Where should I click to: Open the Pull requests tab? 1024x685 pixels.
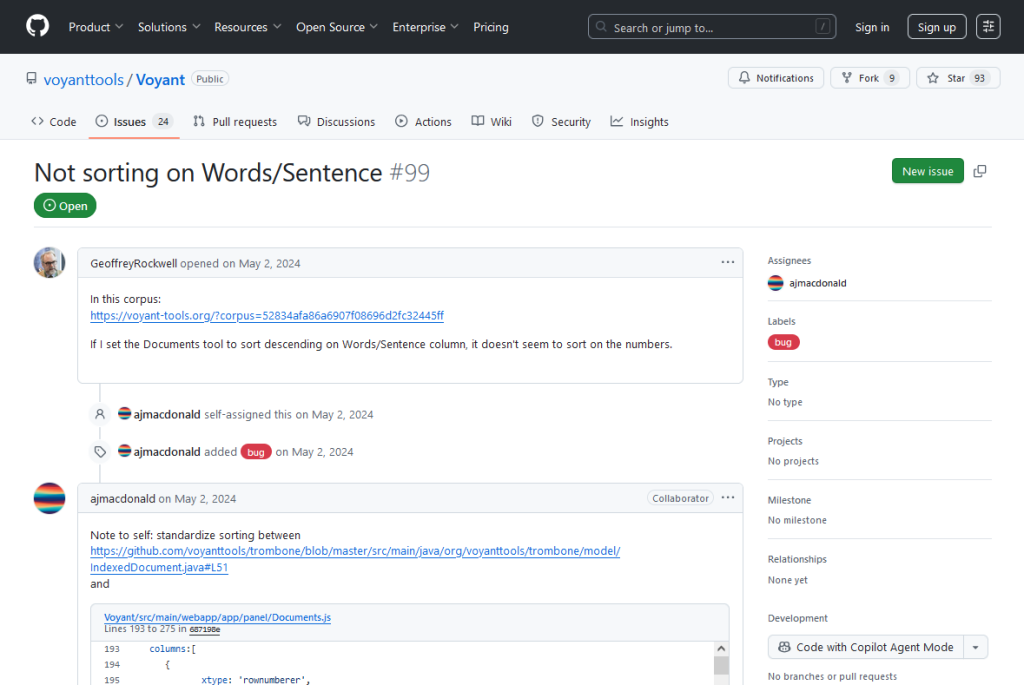(x=235, y=121)
